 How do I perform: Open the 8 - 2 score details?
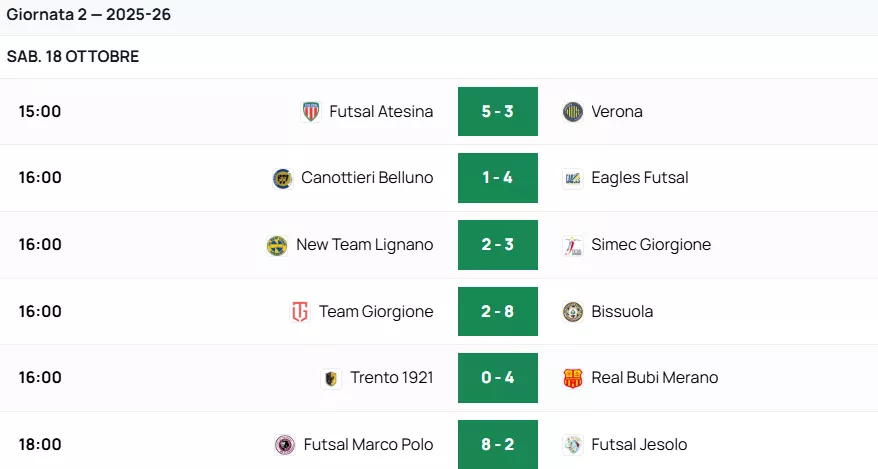click(498, 445)
